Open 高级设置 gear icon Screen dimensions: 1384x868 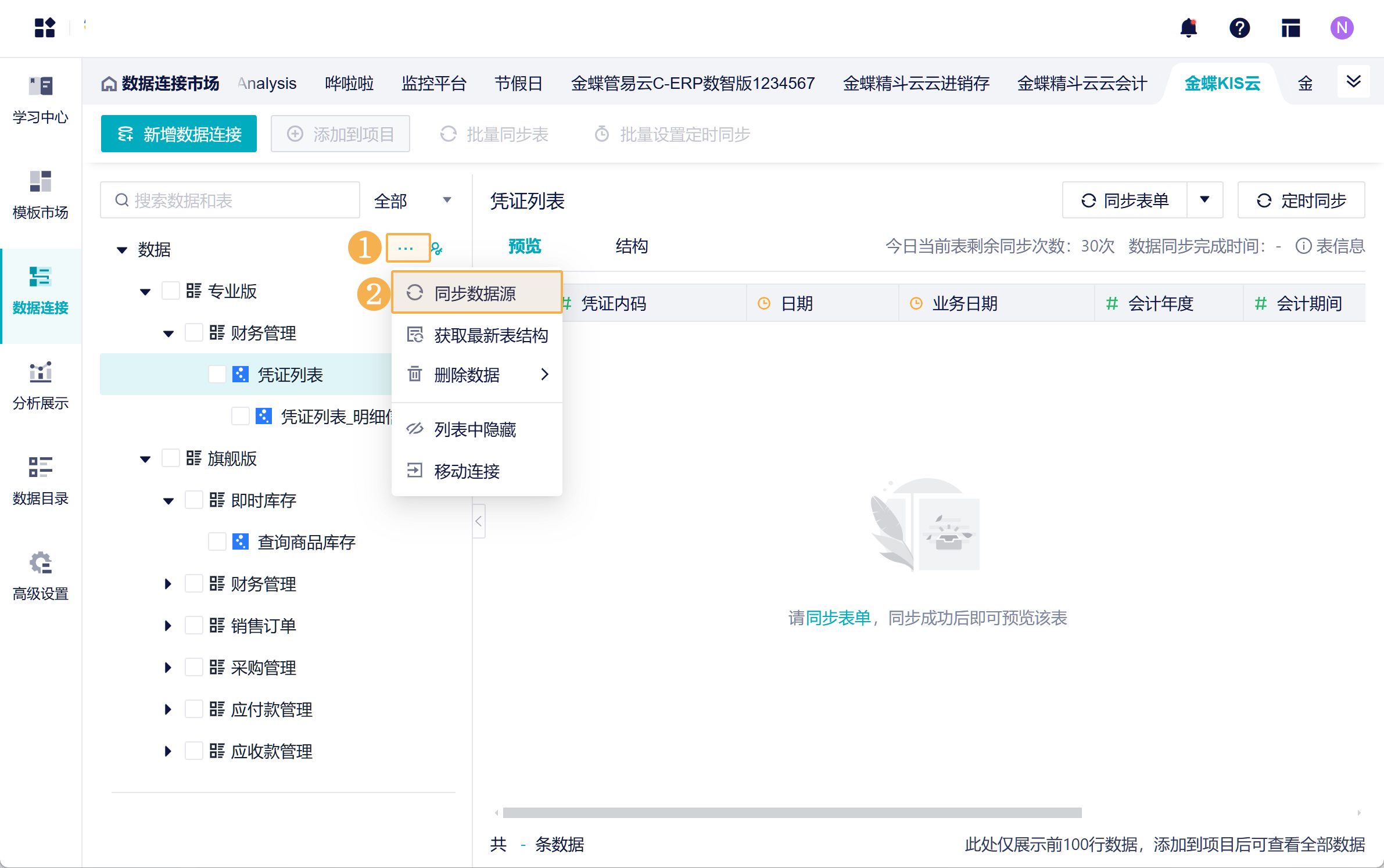[41, 562]
